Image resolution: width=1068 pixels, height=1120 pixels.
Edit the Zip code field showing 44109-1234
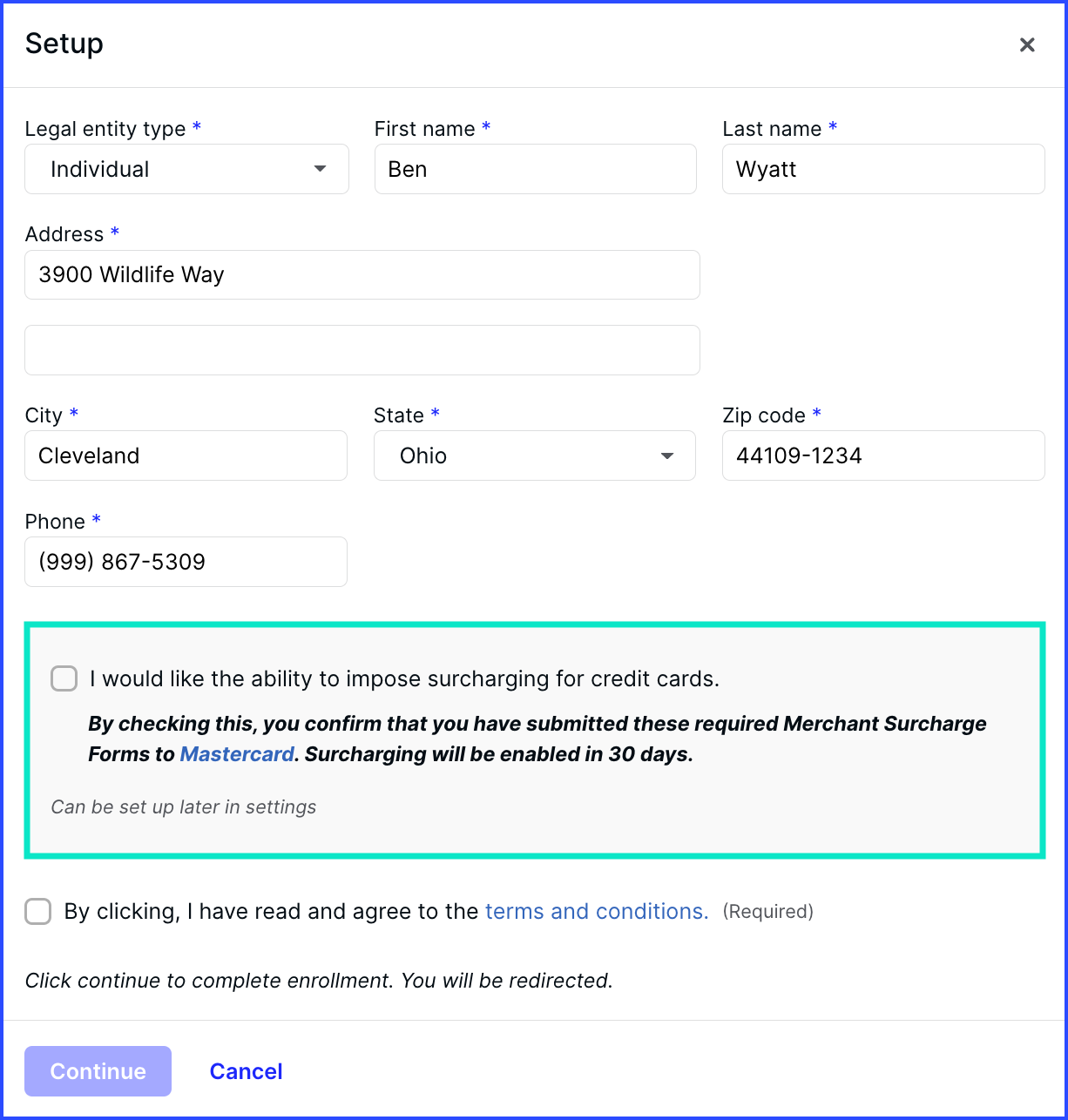[x=882, y=455]
